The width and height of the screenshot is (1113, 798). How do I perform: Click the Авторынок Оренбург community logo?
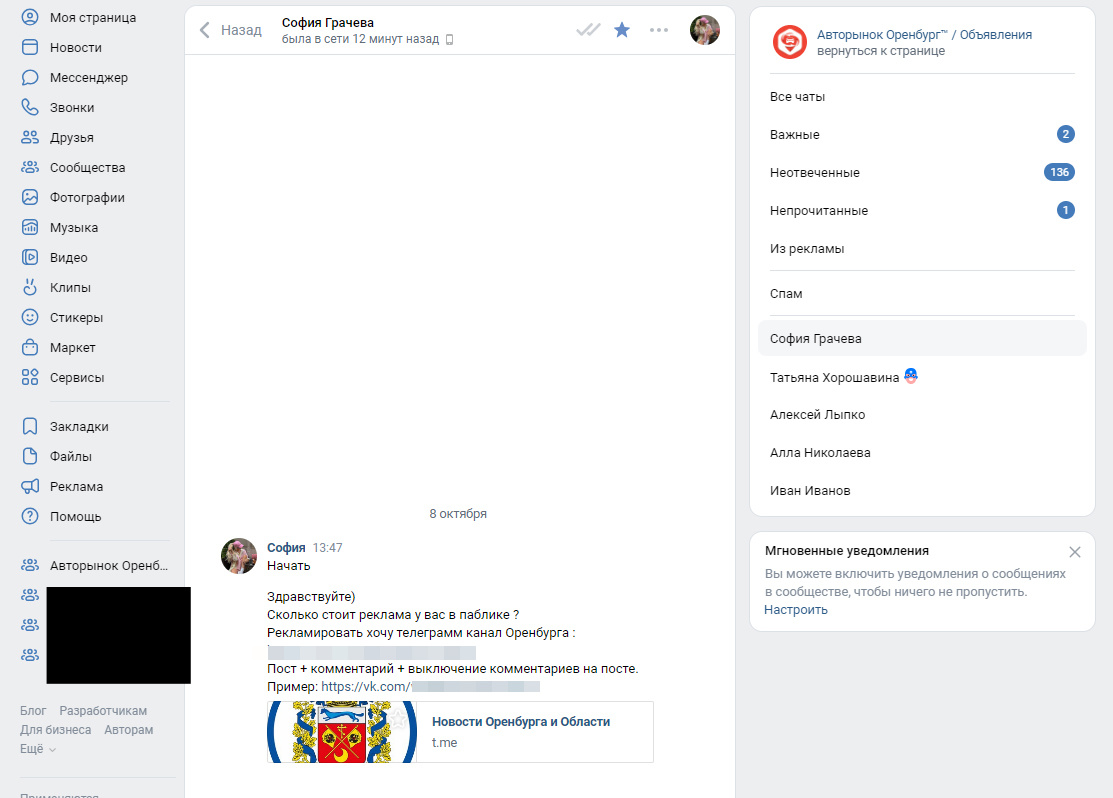[x=789, y=42]
